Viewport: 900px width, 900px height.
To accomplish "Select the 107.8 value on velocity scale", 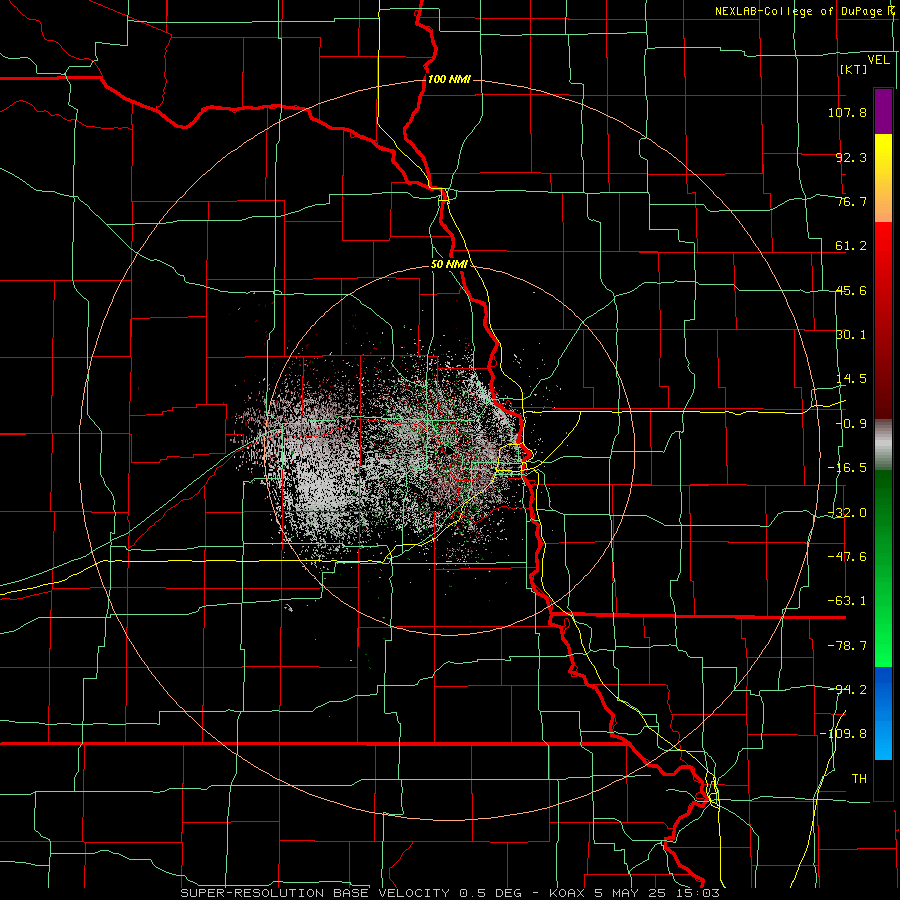I will [847, 112].
